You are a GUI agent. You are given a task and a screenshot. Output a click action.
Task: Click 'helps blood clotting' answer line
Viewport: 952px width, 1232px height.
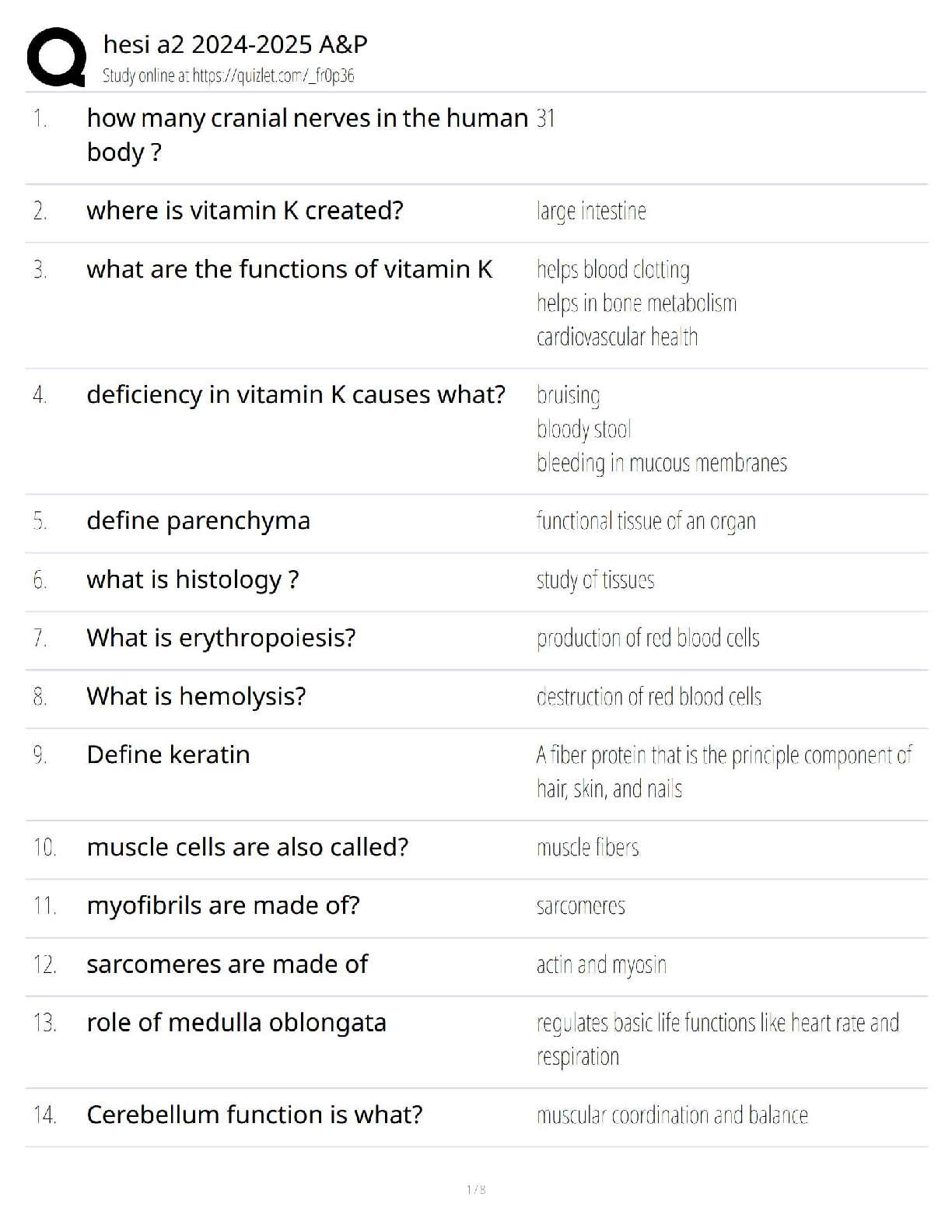pos(613,270)
